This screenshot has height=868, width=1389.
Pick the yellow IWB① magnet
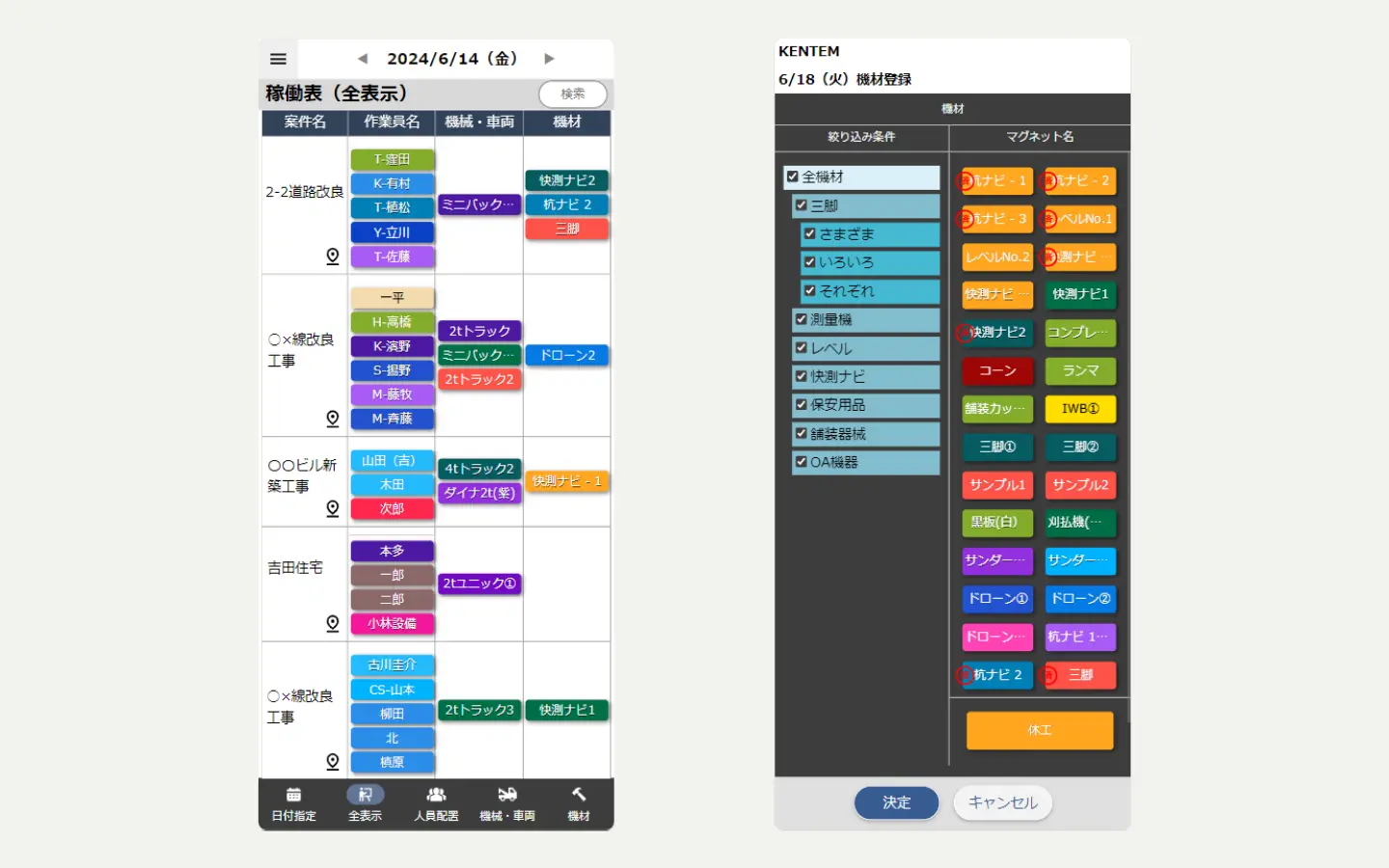(x=1080, y=409)
